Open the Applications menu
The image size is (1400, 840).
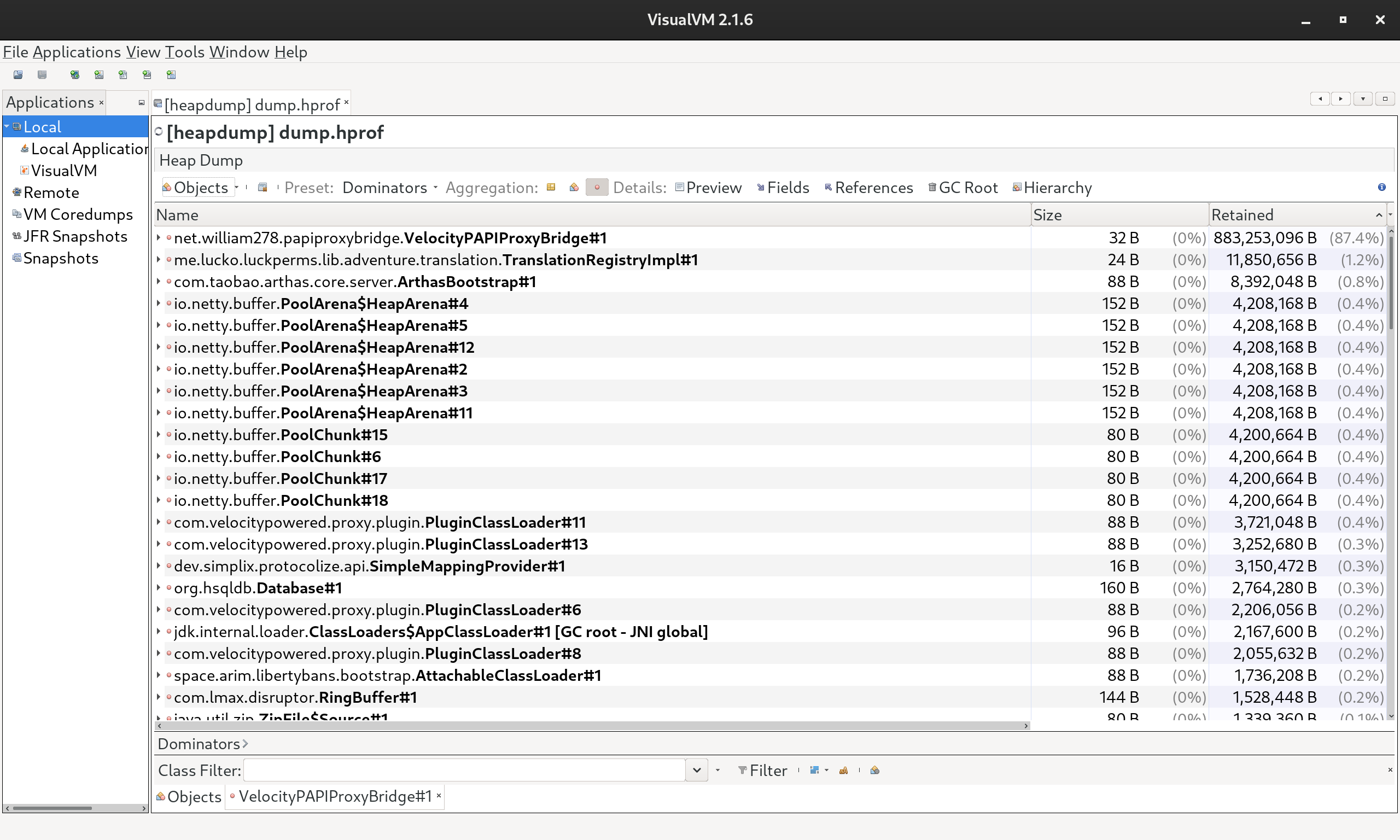pyautogui.click(x=77, y=51)
